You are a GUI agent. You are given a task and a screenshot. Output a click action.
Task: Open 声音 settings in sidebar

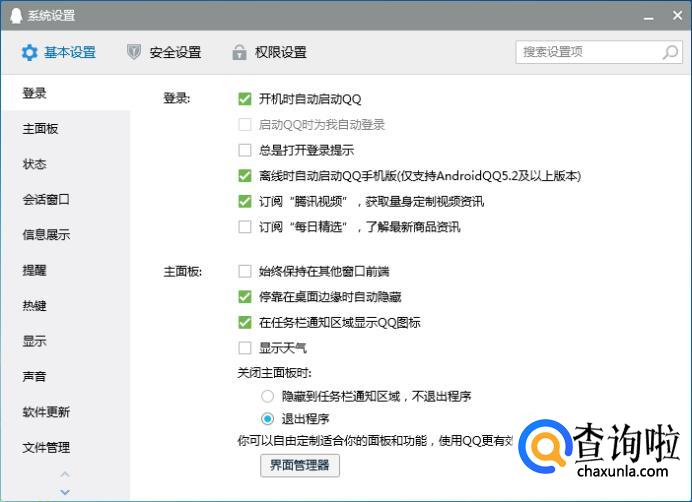65,377
